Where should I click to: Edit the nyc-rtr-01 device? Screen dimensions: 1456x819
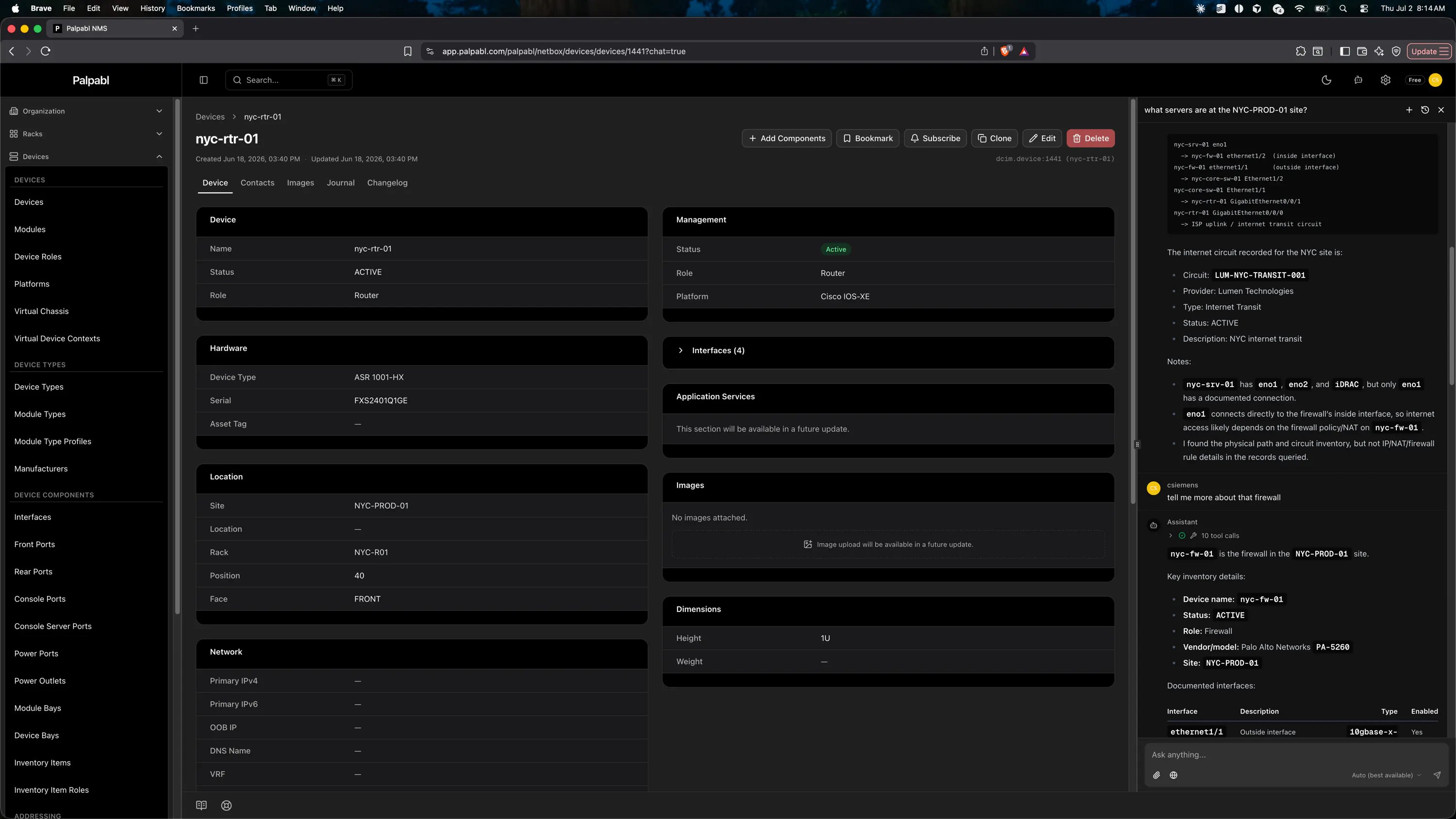(1042, 138)
